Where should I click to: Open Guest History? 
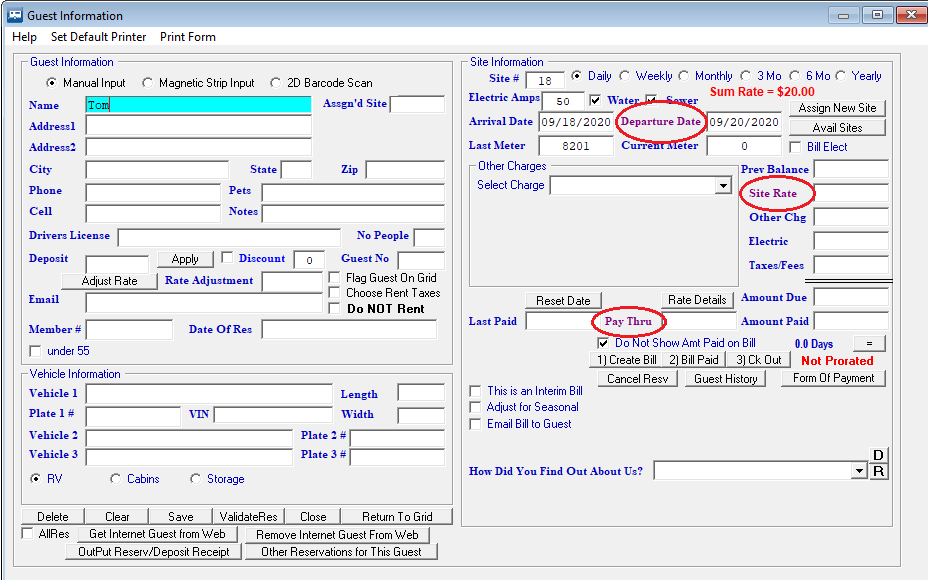(x=726, y=379)
